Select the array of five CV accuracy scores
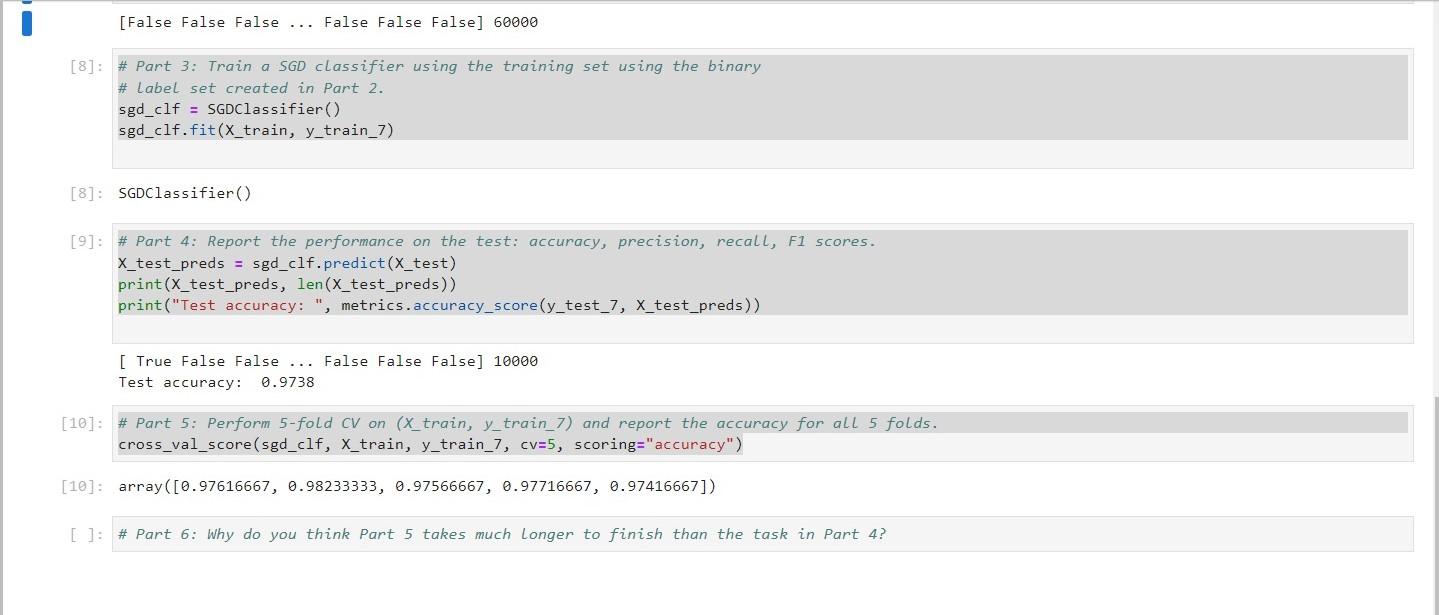Viewport: 1439px width, 615px height. point(415,486)
